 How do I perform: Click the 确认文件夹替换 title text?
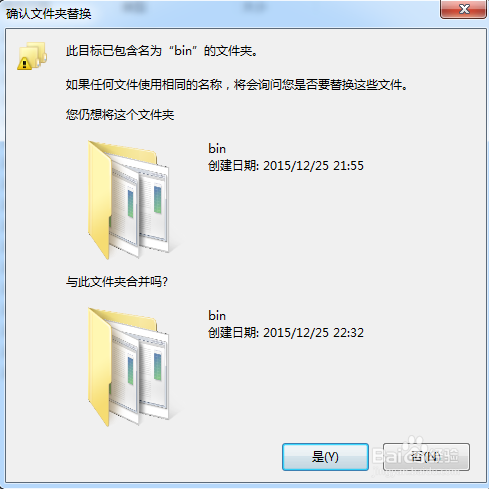[x=49, y=14]
